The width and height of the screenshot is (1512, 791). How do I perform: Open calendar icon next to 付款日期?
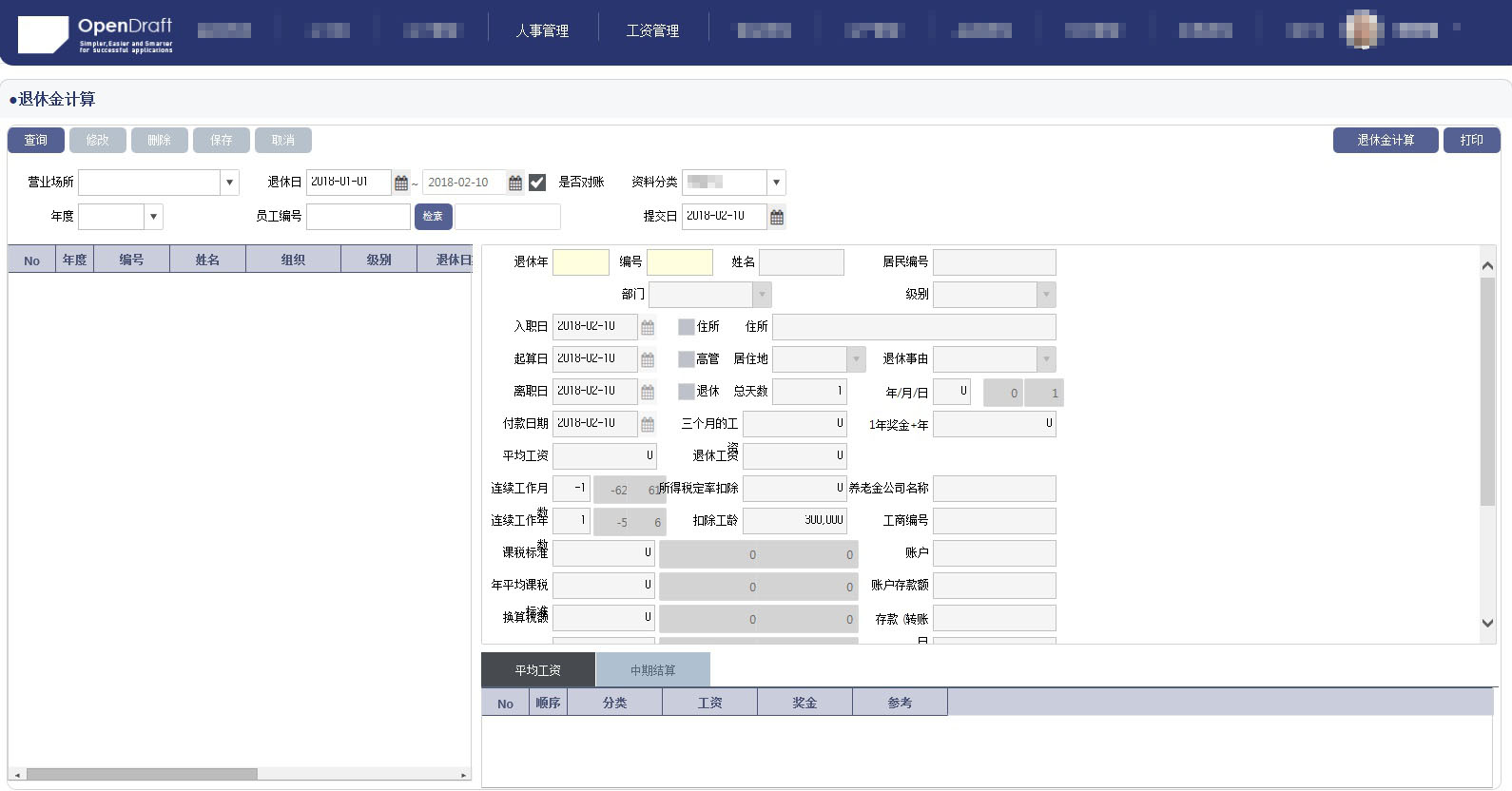click(x=648, y=425)
